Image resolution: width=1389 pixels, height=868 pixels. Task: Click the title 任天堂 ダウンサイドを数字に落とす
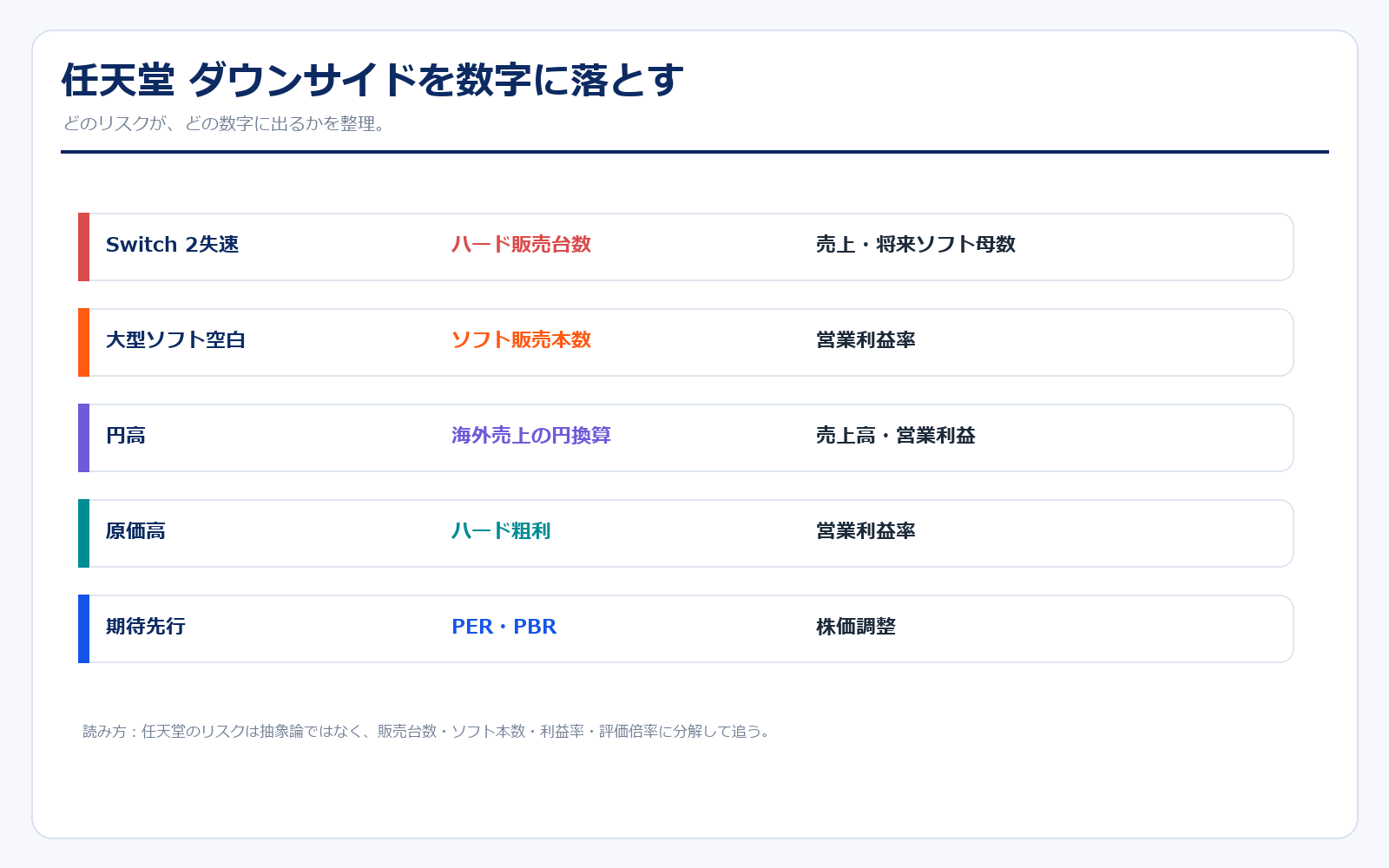(372, 80)
